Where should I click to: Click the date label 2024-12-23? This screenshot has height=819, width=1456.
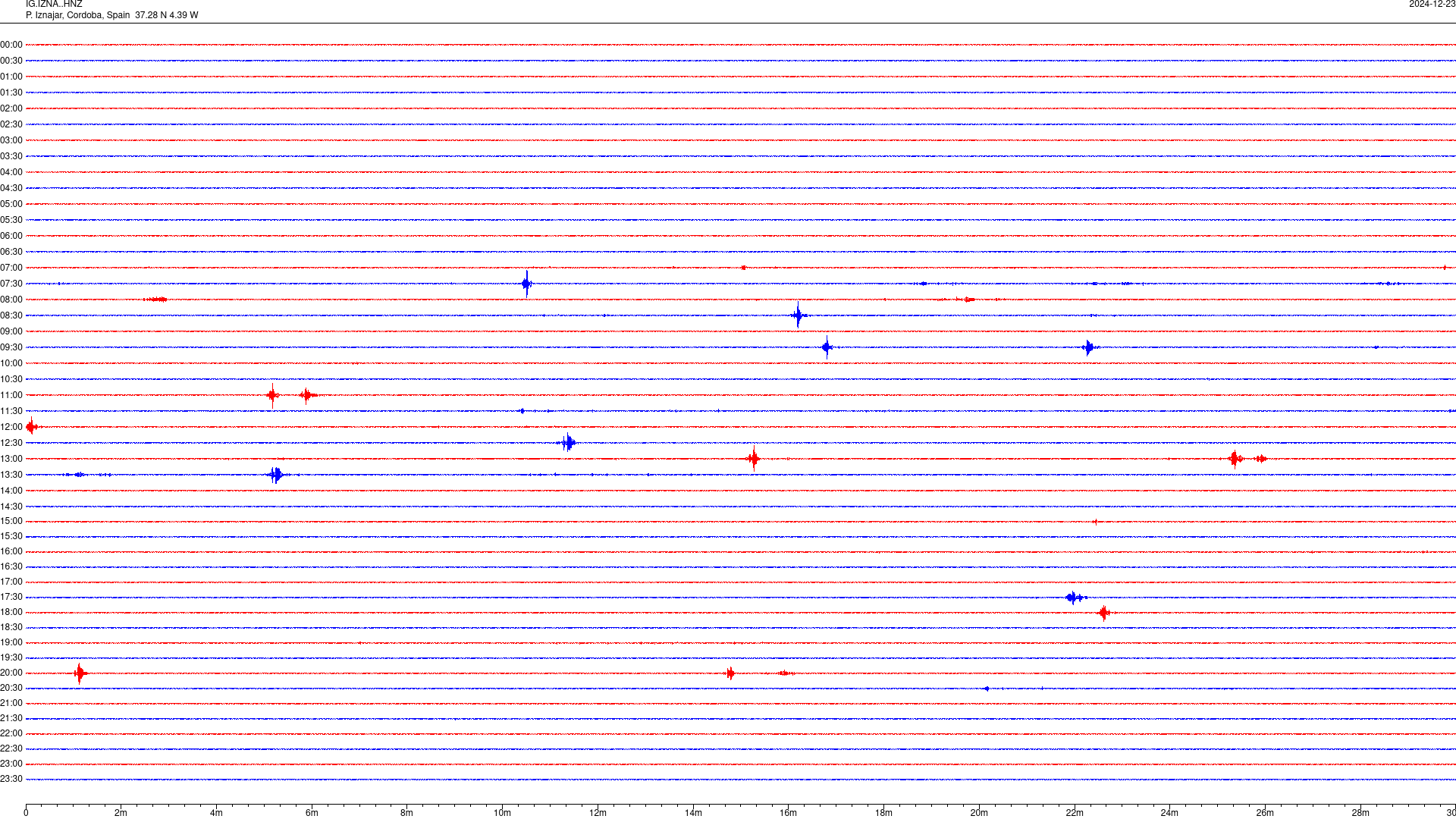point(1432,5)
